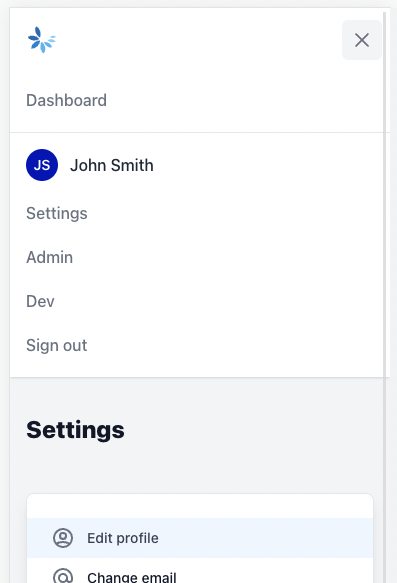Close the navigation menu with X

[362, 40]
